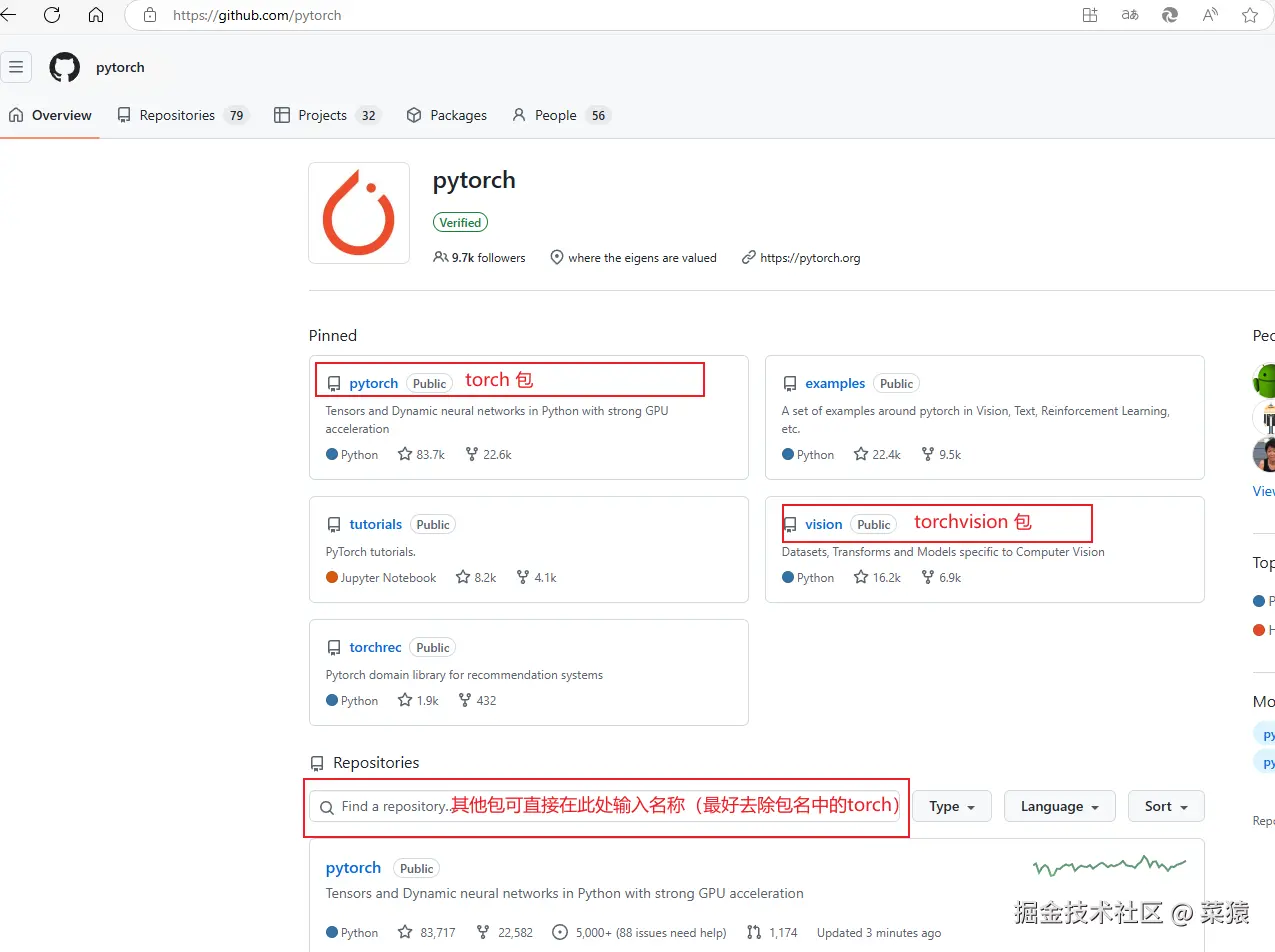The width and height of the screenshot is (1275, 952).
Task: Open forks 432 on torchrec repo
Action: click(477, 700)
